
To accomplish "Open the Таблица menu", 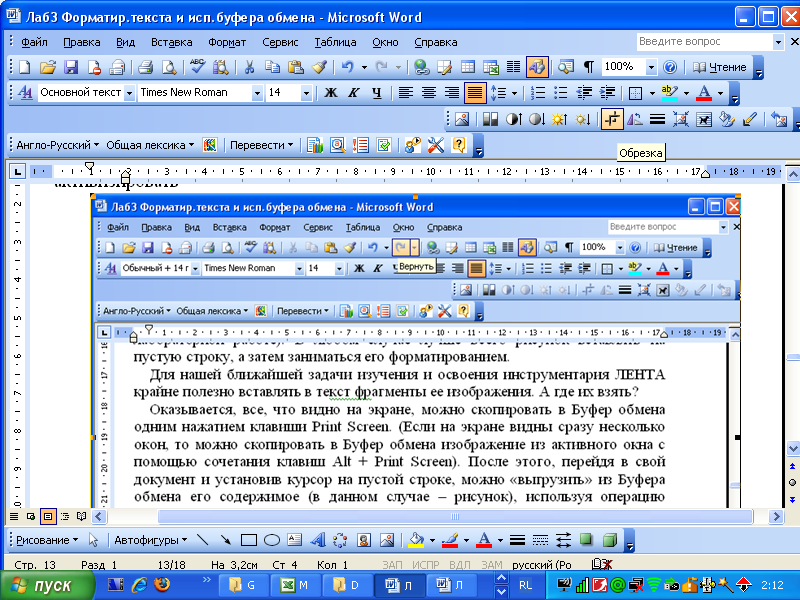I will 335,42.
